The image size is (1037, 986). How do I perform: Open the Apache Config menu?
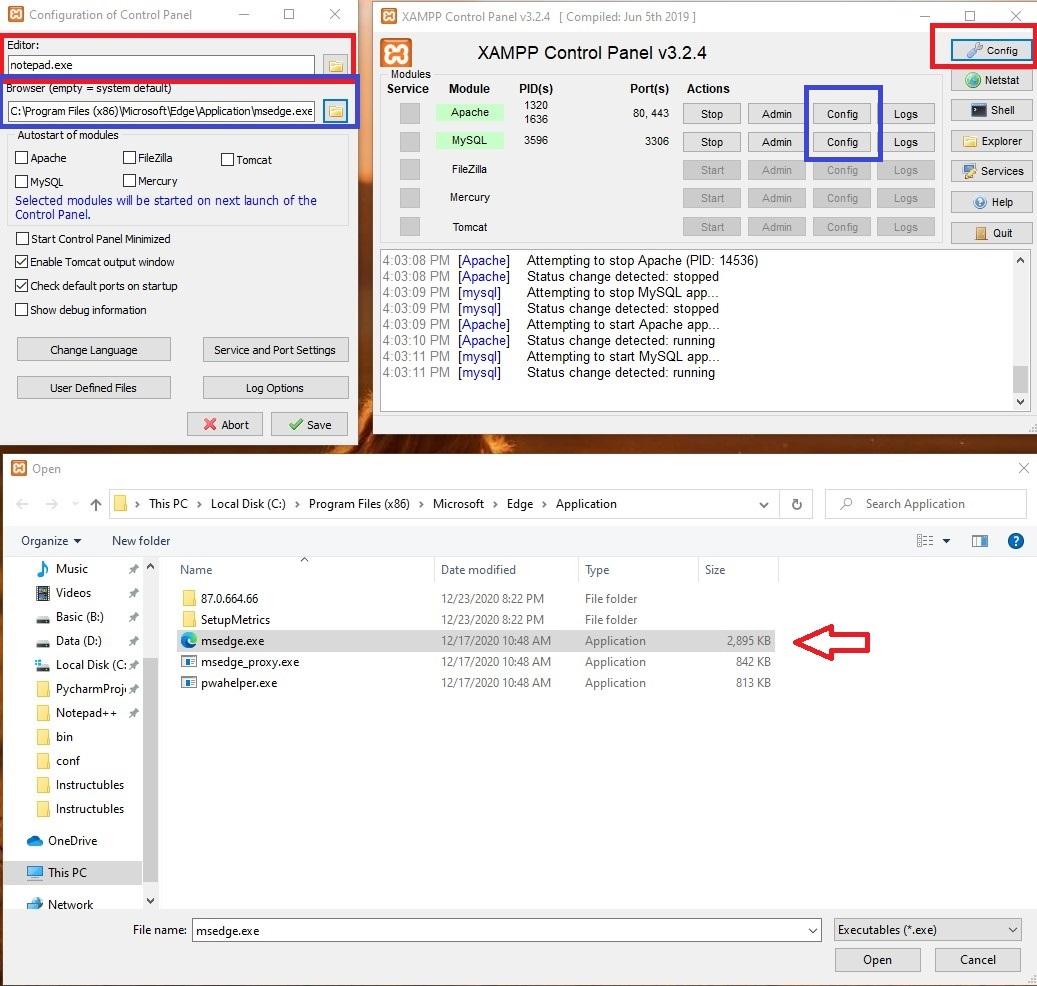click(842, 114)
